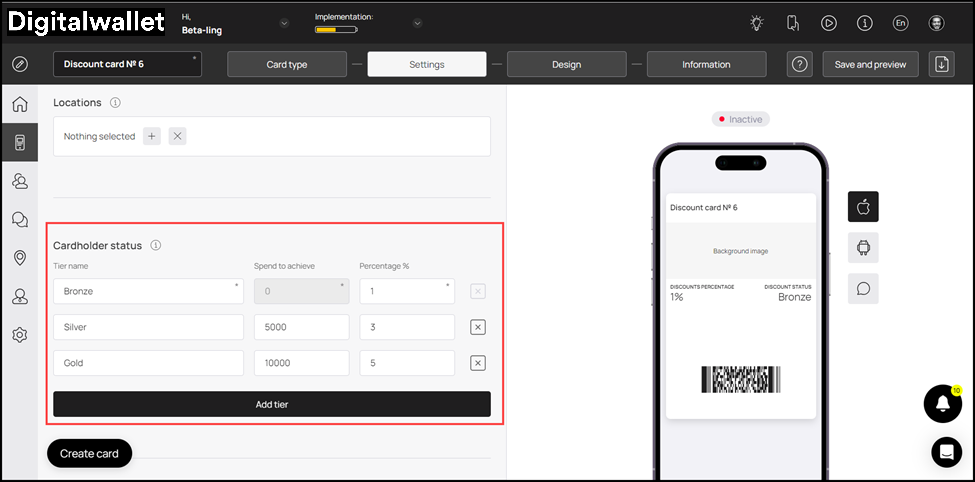
Task: Click the lightbulb tips icon in header
Action: click(x=757, y=23)
